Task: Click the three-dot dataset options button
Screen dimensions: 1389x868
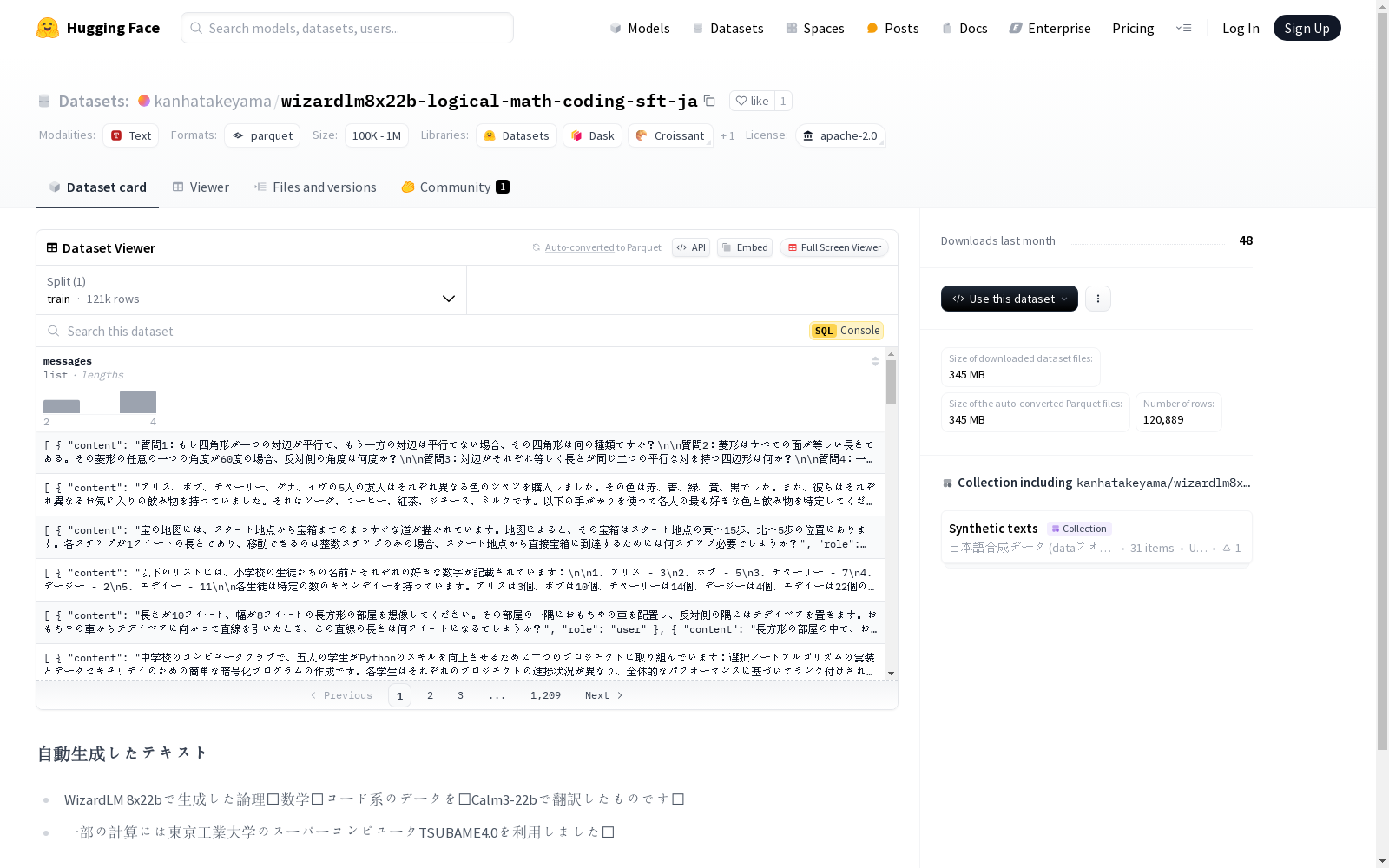Action: pyautogui.click(x=1098, y=299)
